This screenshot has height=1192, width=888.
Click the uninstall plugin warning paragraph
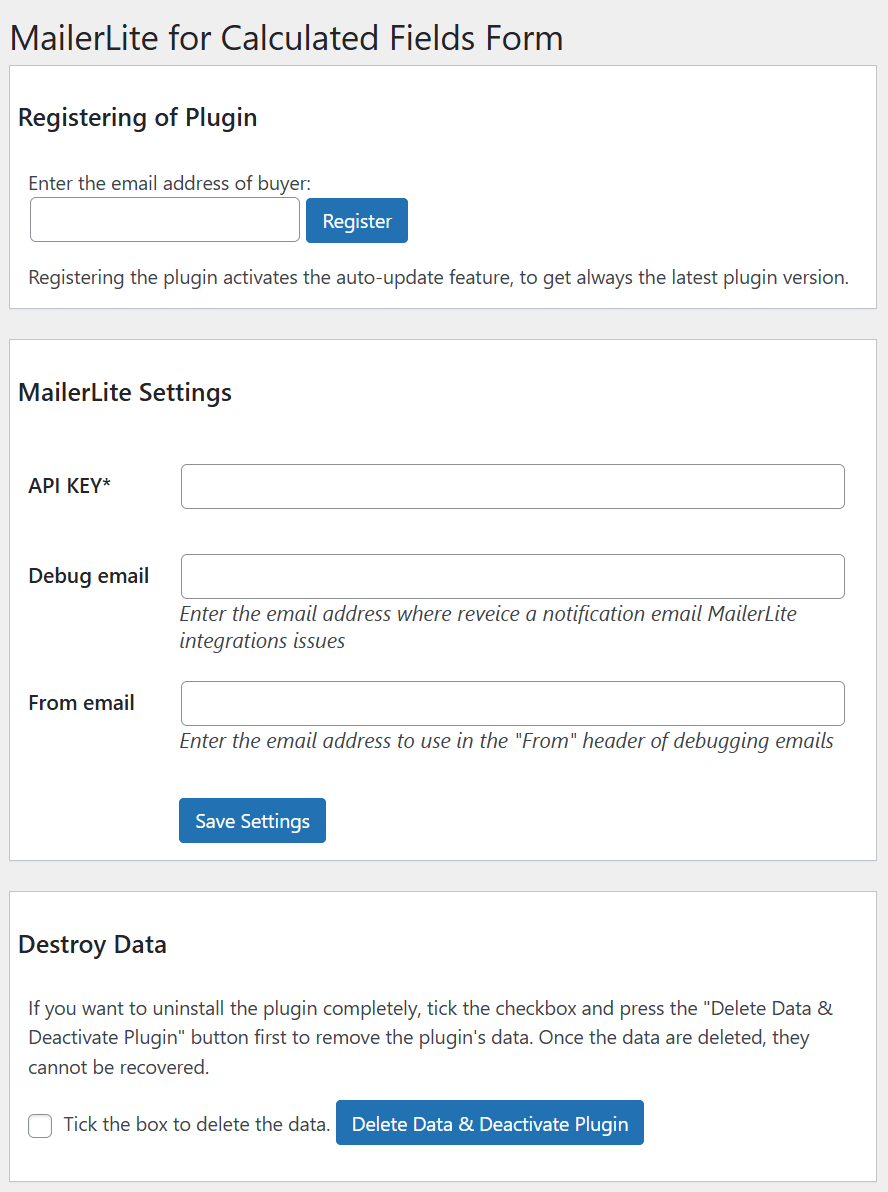pos(431,1038)
